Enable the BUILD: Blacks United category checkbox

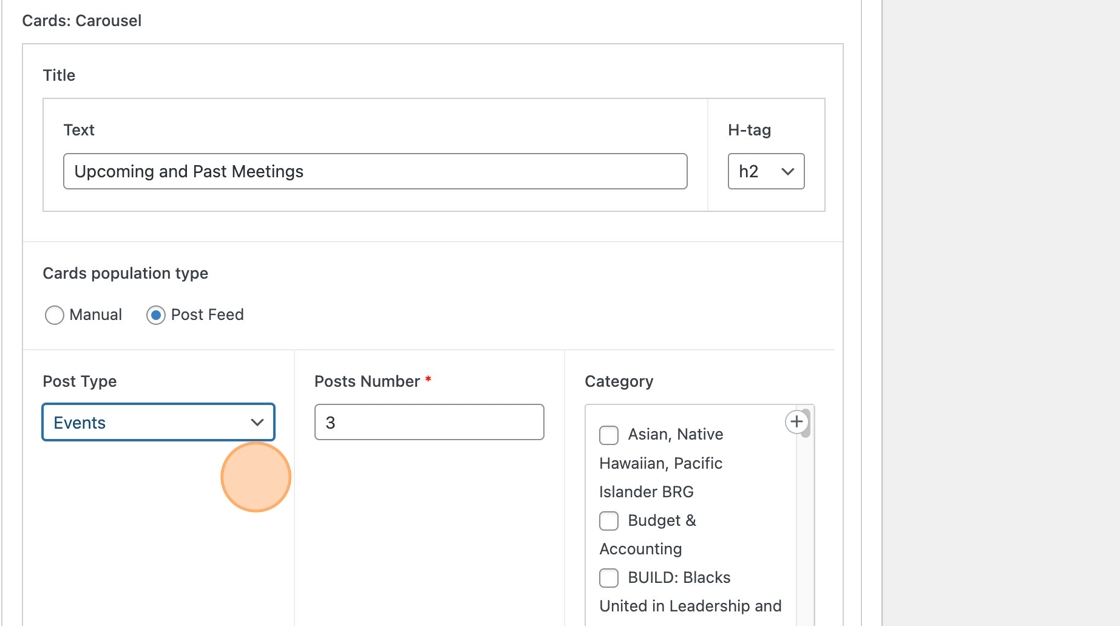coord(609,578)
